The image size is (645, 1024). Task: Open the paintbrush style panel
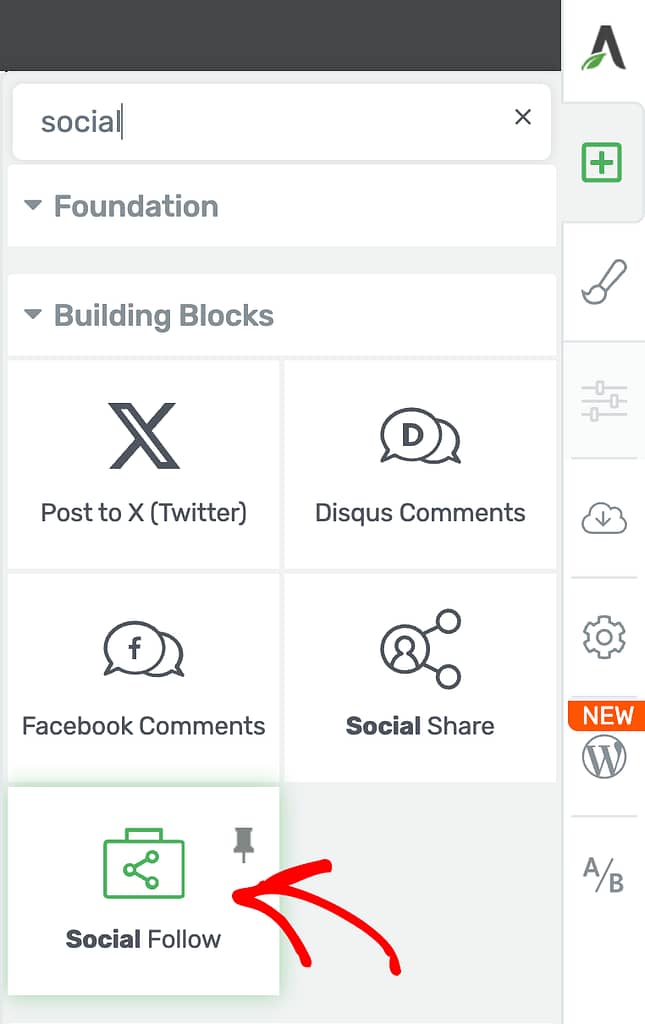(604, 281)
